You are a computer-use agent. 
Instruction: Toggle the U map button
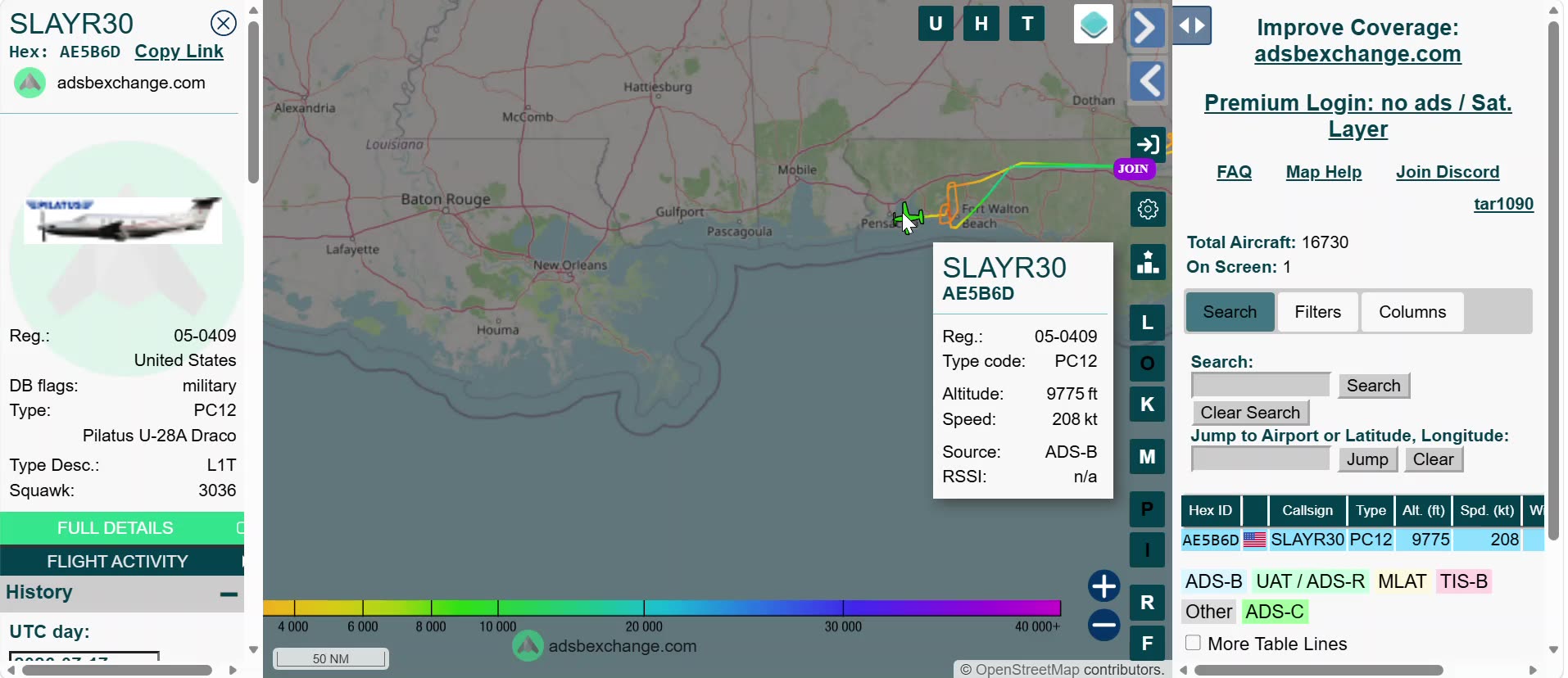click(936, 24)
